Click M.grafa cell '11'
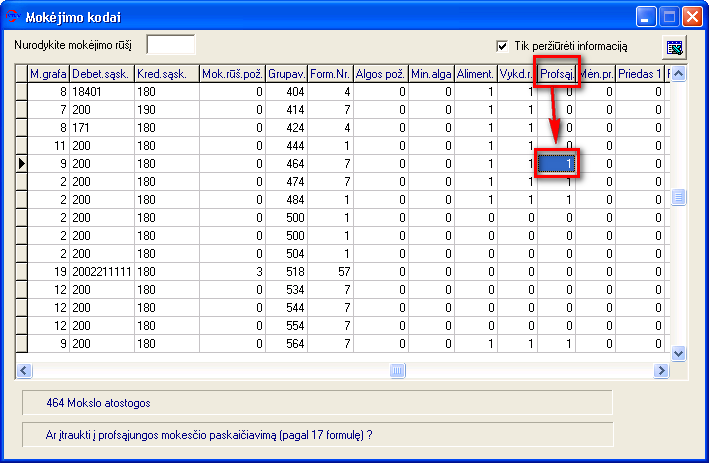 48,146
